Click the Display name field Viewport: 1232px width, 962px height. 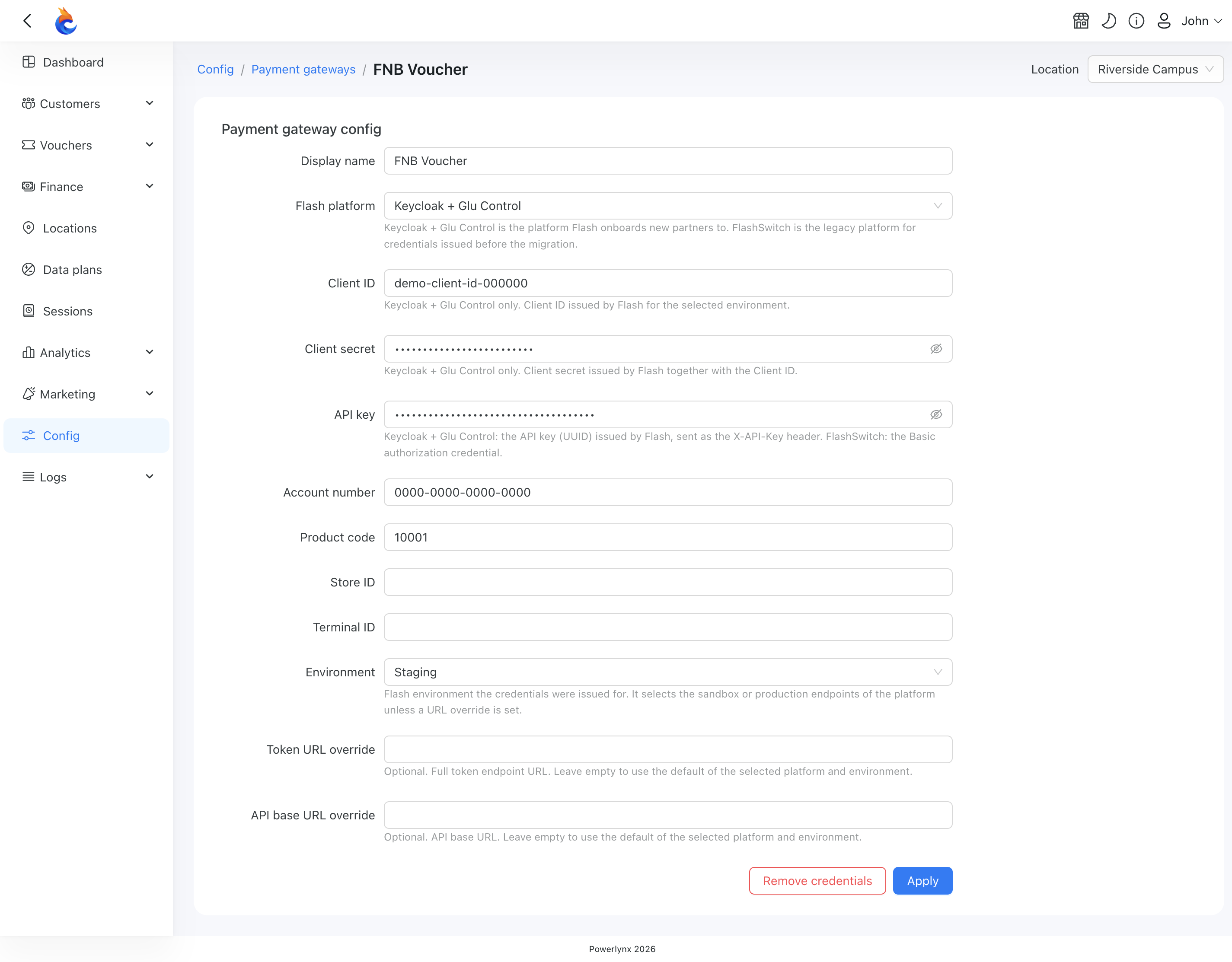pos(668,161)
